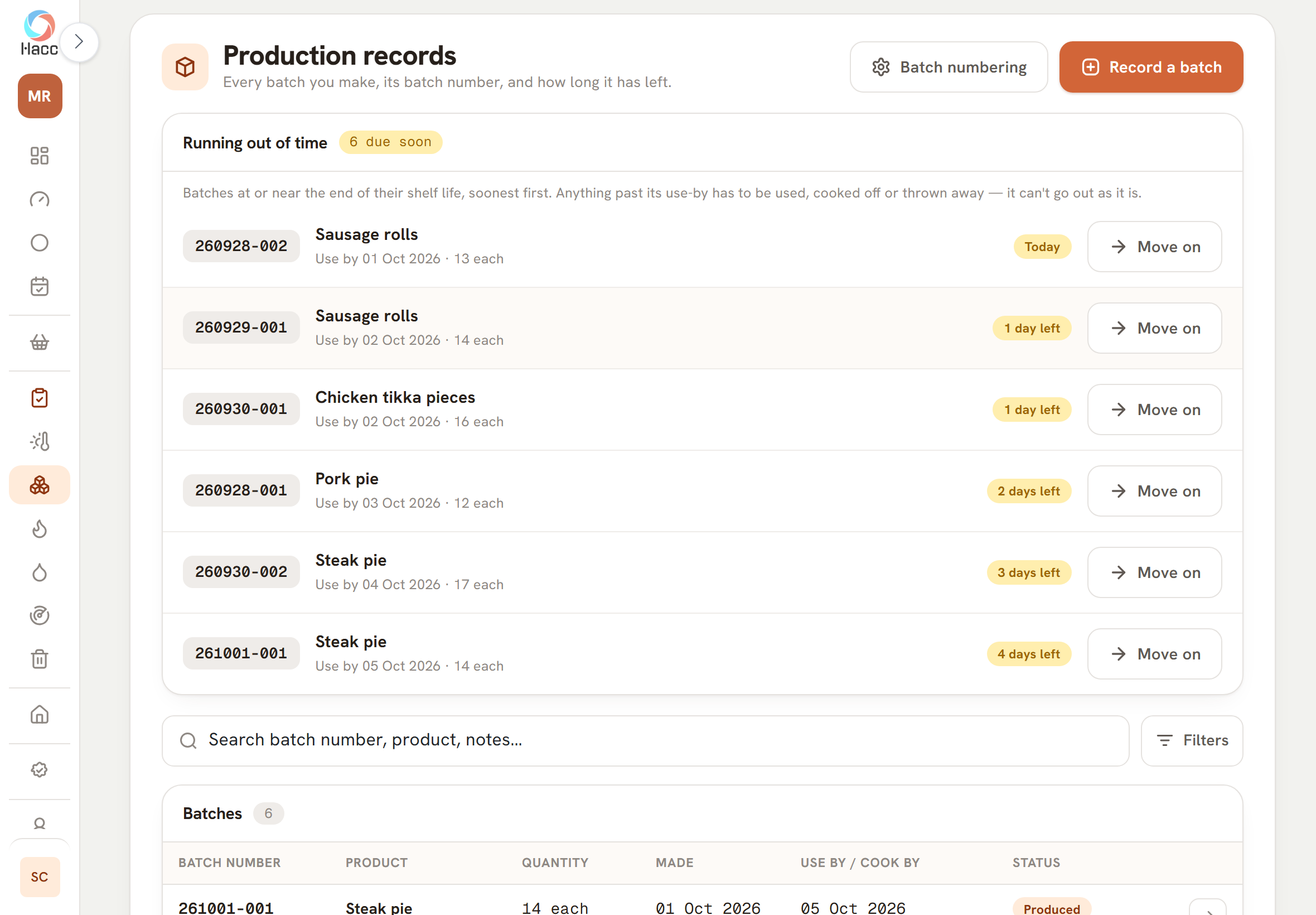Viewport: 1316px width, 915px height.
Task: Open the flame cooking icon
Action: [40, 528]
